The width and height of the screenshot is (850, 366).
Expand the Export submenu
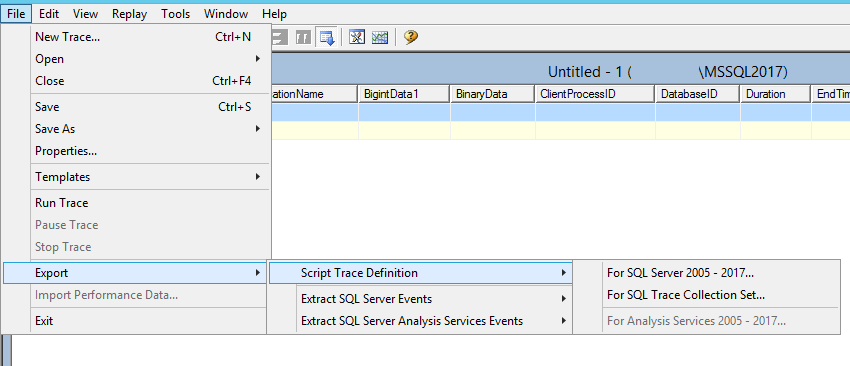tap(136, 273)
